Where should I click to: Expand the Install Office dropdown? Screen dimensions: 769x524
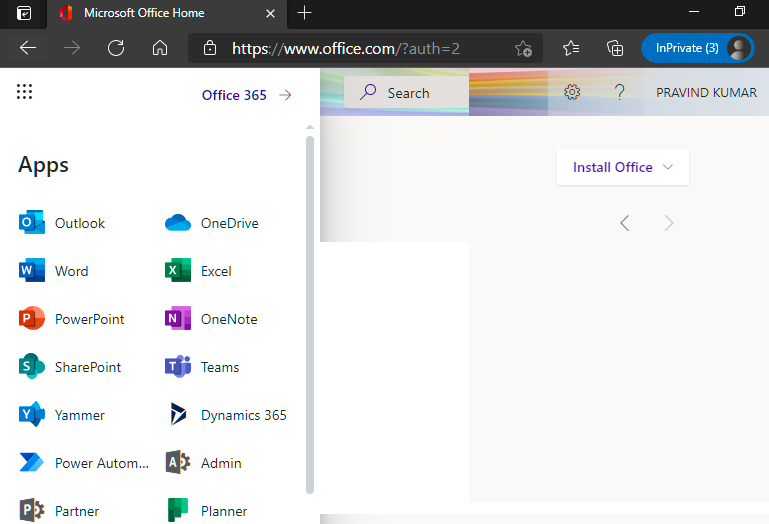coord(622,167)
